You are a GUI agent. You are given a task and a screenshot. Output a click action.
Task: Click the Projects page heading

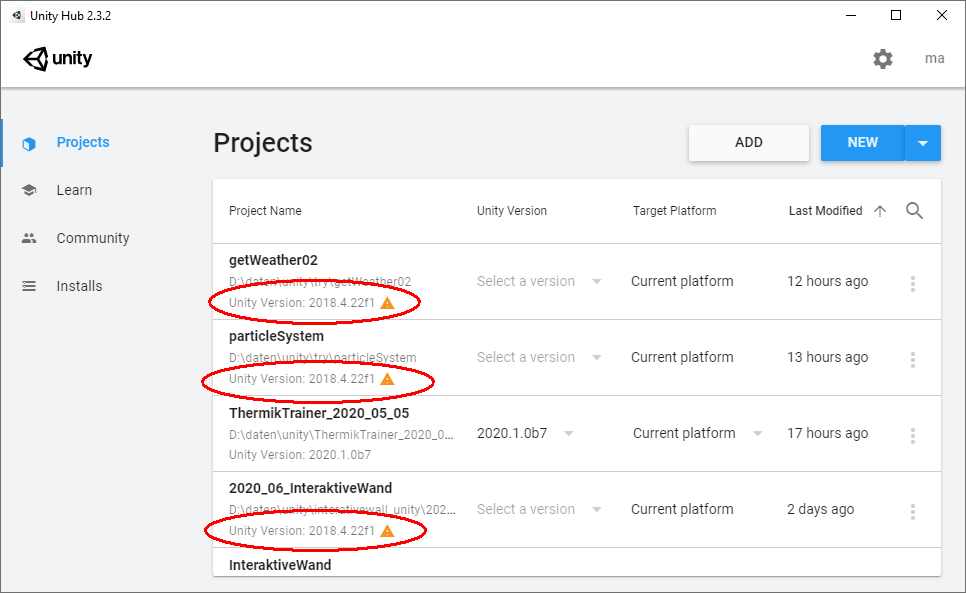(263, 143)
